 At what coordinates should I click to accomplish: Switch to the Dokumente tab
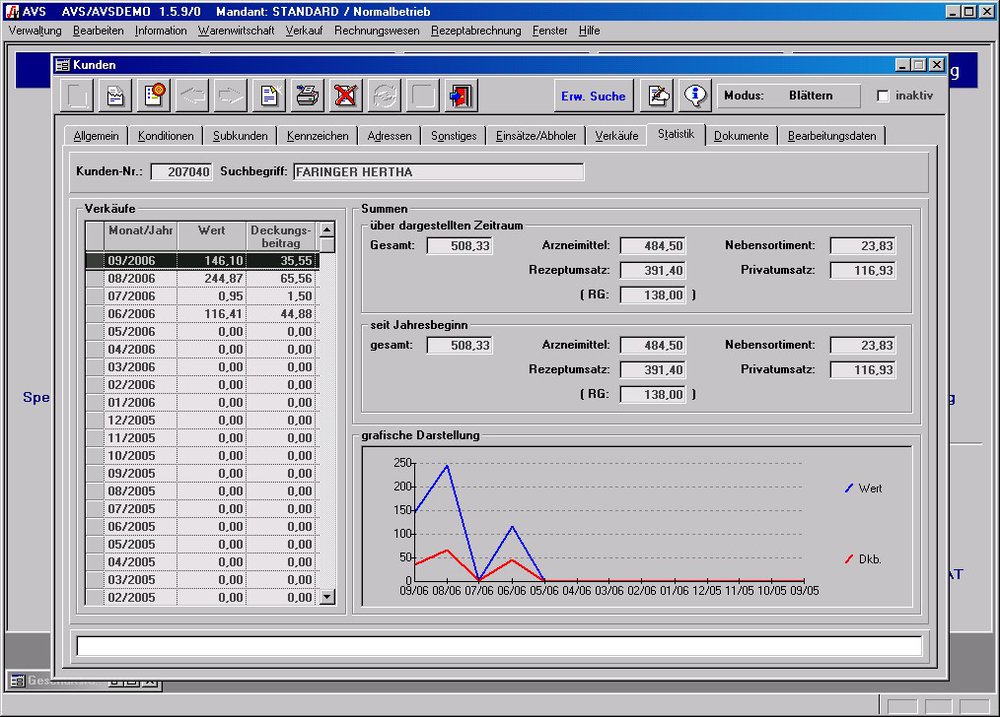click(x=741, y=136)
